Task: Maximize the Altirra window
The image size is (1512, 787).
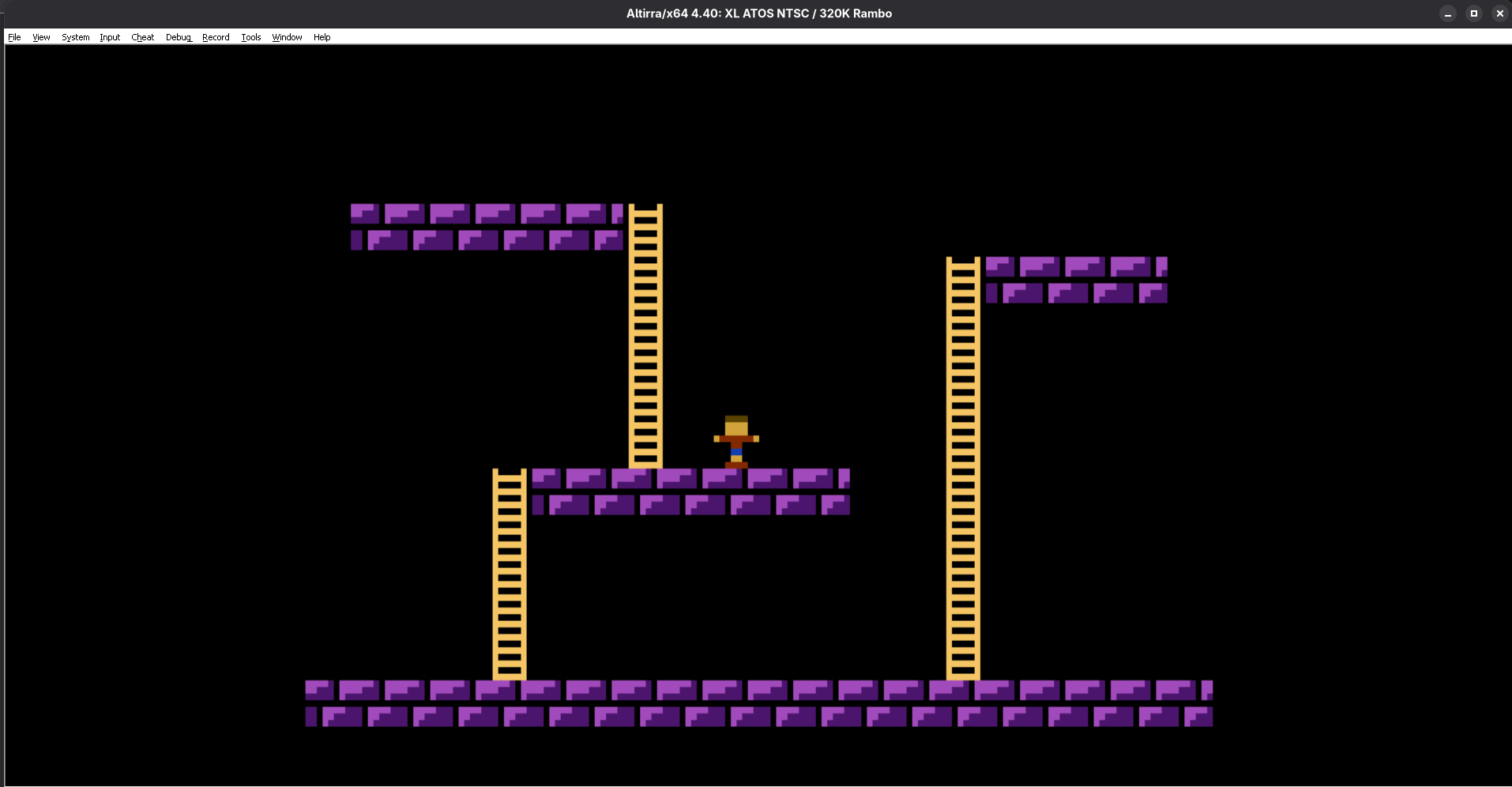Action: pyautogui.click(x=1473, y=13)
